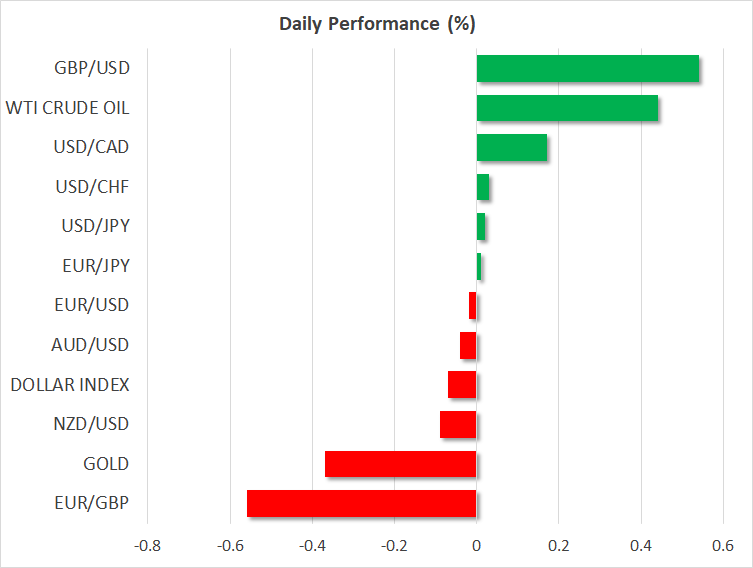Click the red EUR/GBP bar
The width and height of the screenshot is (753, 568).
coord(361,503)
